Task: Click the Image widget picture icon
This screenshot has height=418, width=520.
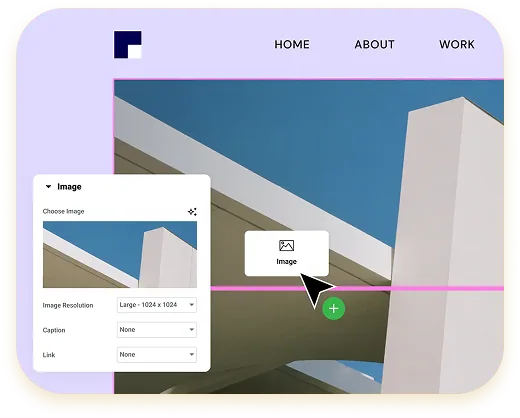Action: tap(286, 246)
